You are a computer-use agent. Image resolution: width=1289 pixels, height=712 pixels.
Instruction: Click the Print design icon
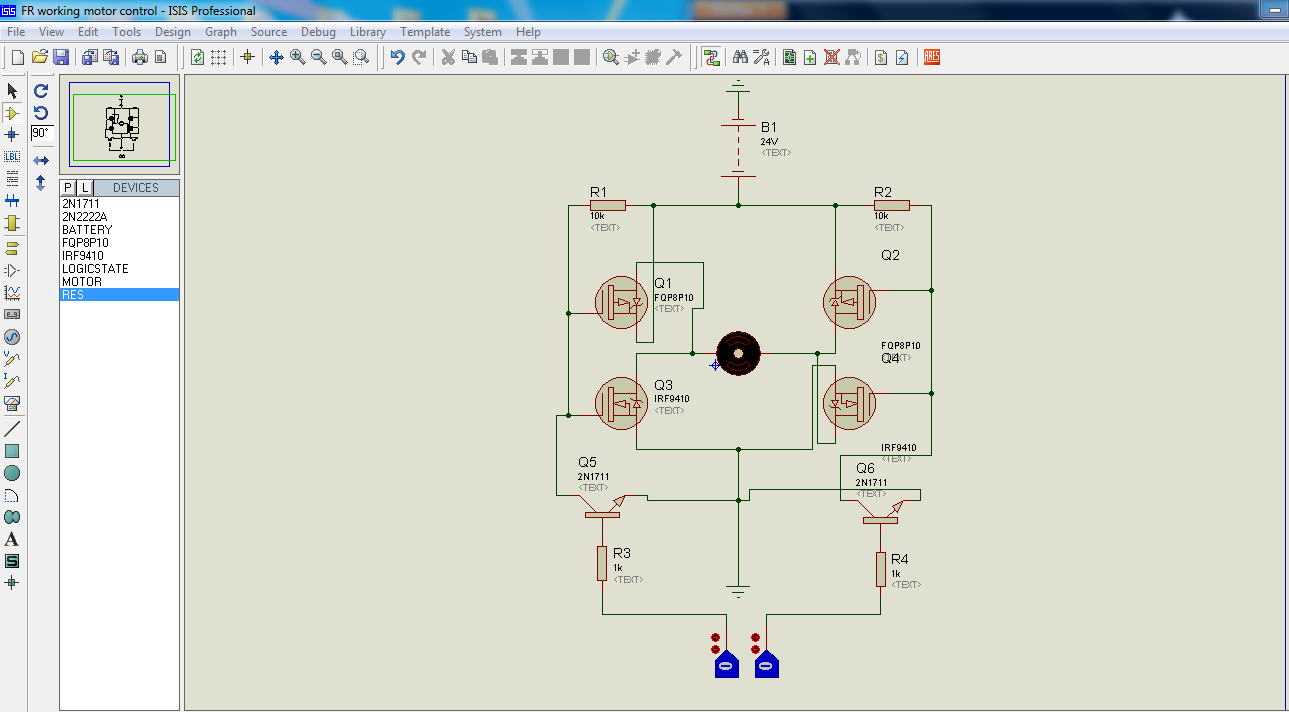pyautogui.click(x=140, y=57)
